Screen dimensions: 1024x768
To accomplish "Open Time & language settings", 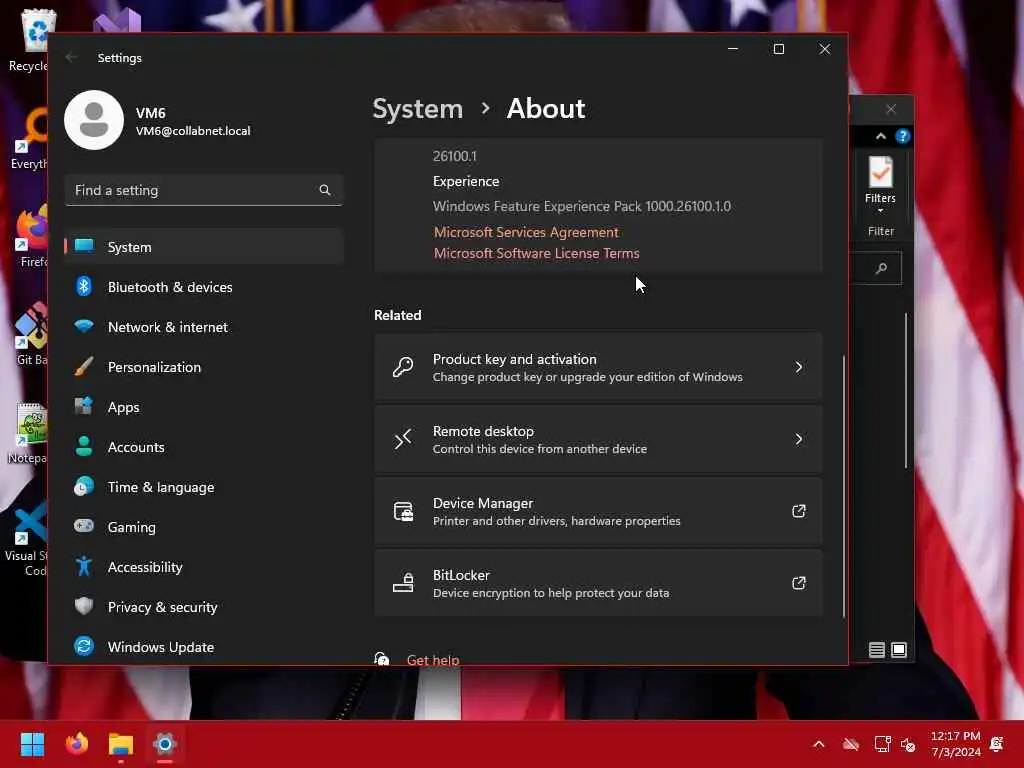I will (x=204, y=487).
